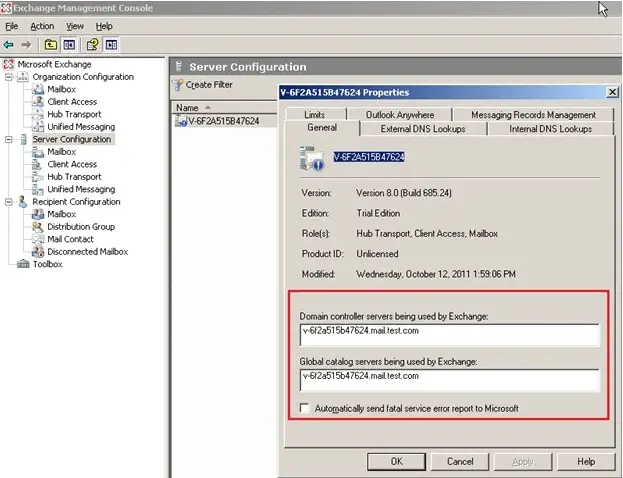623x478 pixels.
Task: Click the Recipient Configuration node icon
Action: (x=23, y=202)
